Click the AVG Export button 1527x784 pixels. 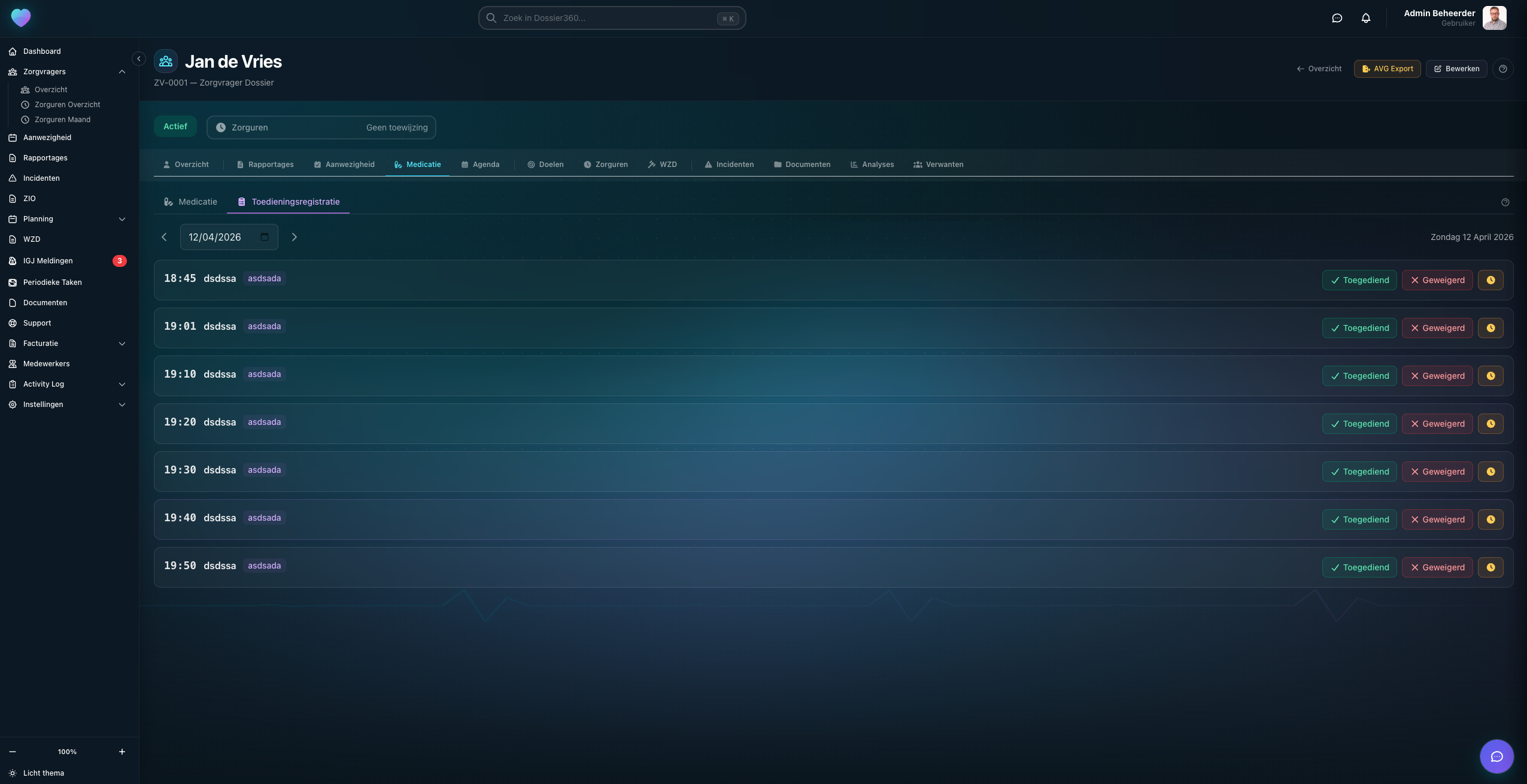pos(1387,69)
